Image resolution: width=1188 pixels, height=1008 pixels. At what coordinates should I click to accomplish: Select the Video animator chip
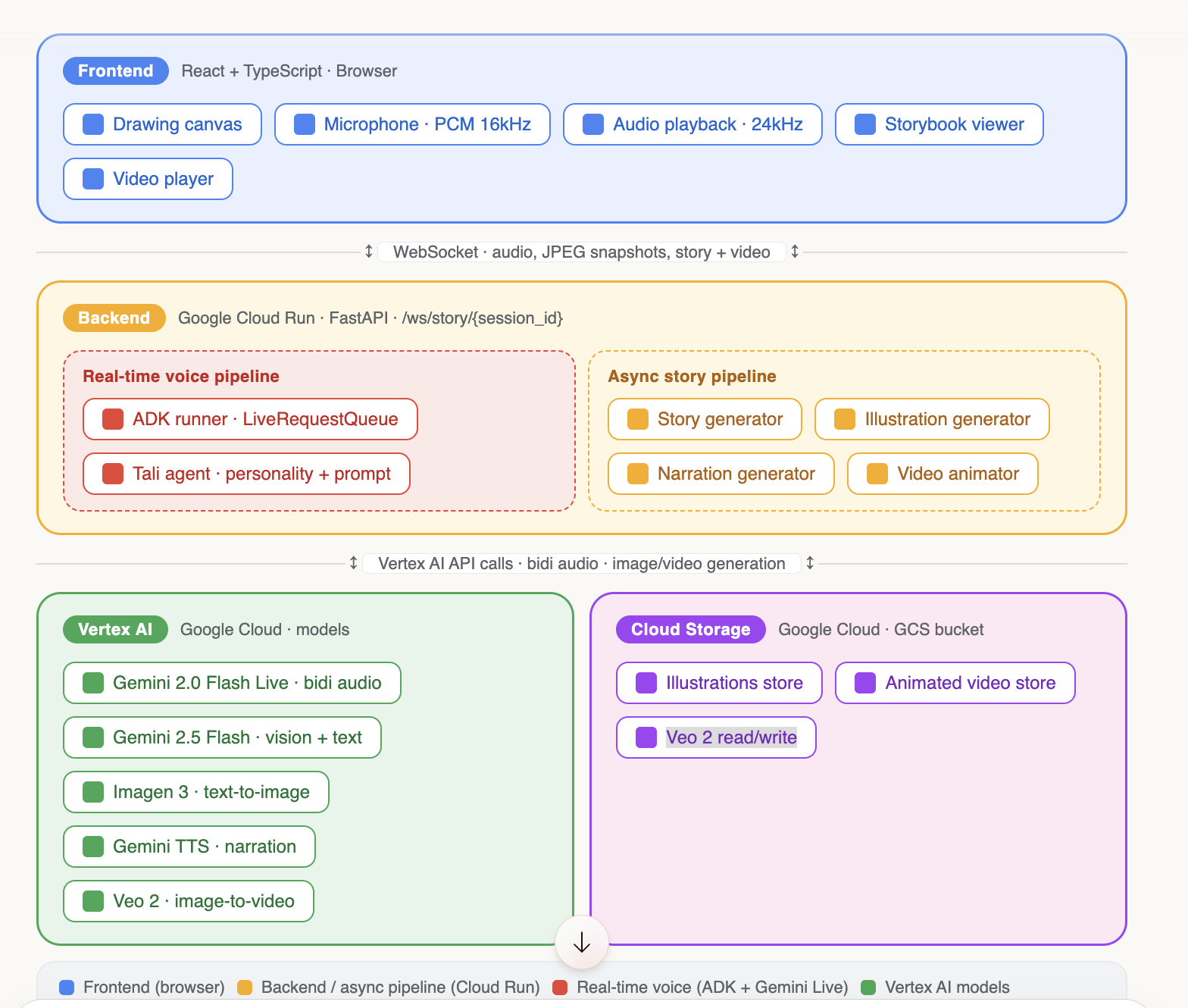(x=943, y=474)
